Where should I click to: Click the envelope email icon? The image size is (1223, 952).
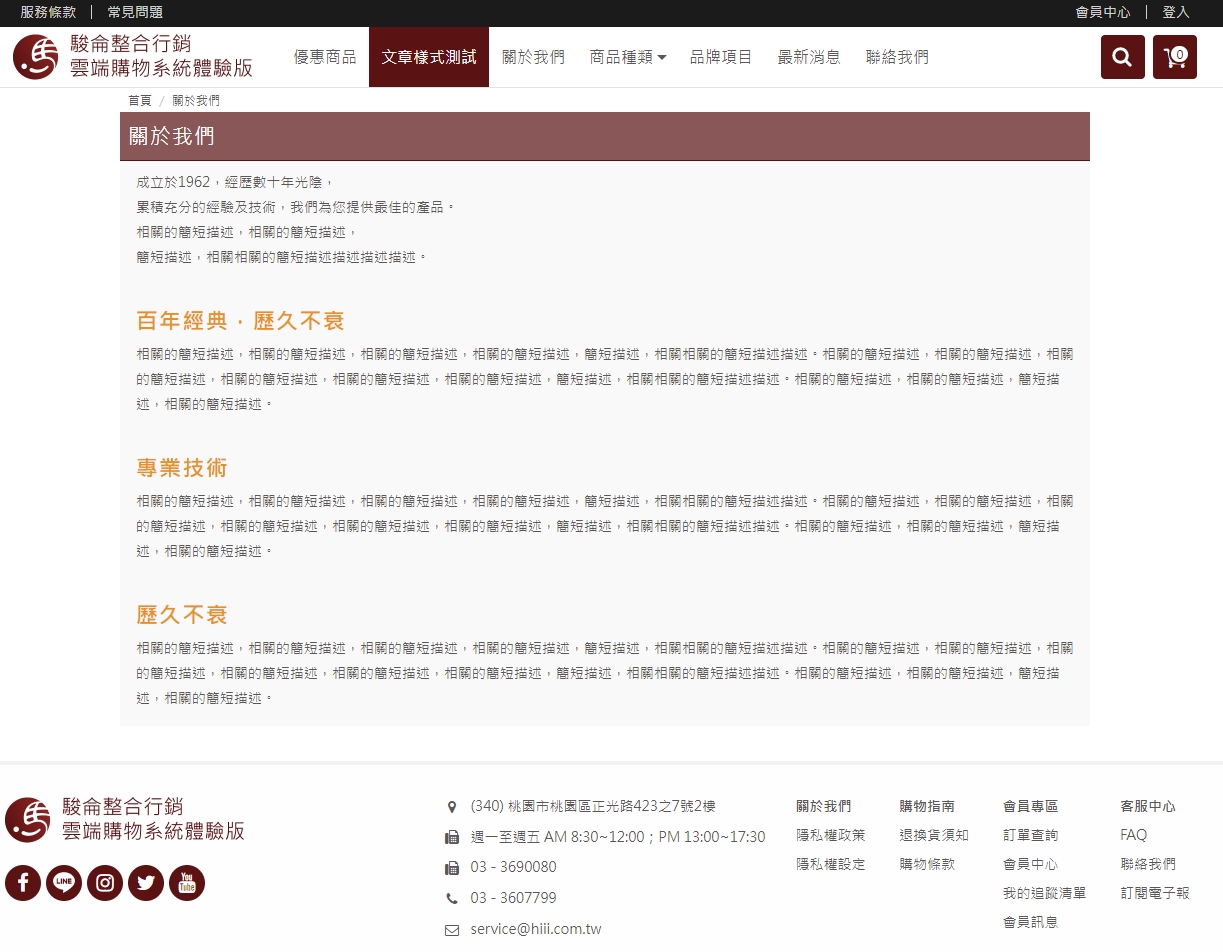(x=452, y=930)
